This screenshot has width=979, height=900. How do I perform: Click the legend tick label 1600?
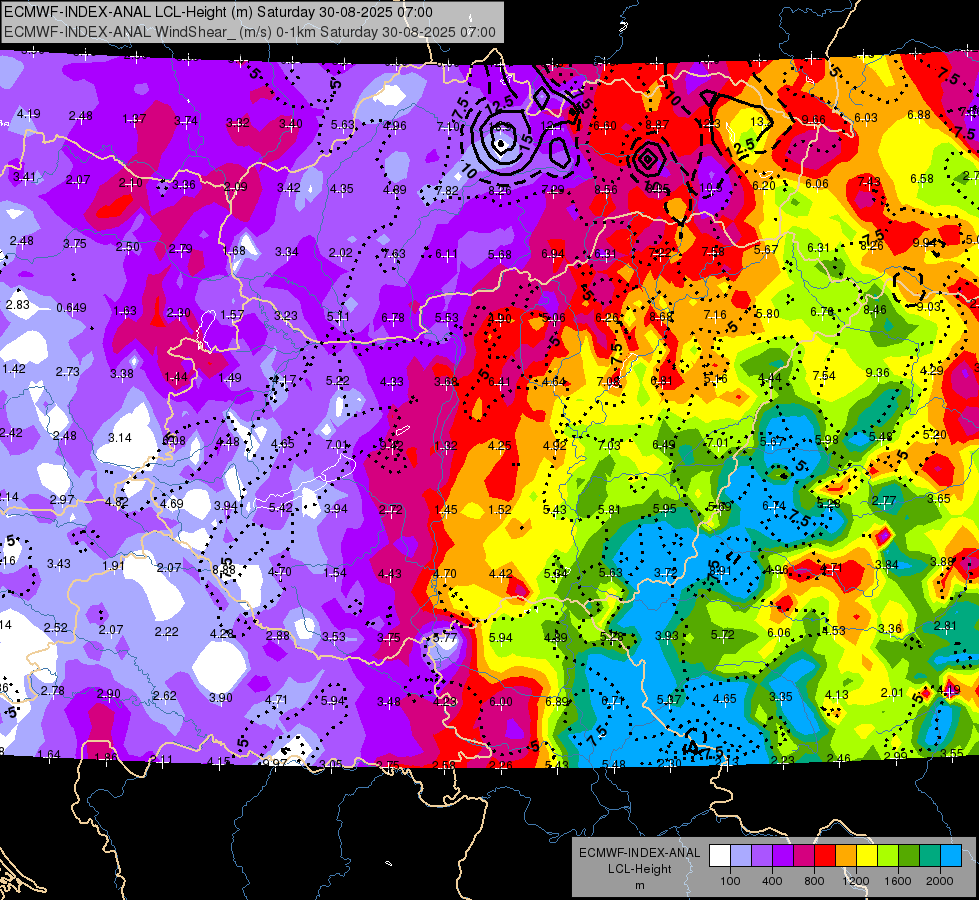(x=897, y=881)
